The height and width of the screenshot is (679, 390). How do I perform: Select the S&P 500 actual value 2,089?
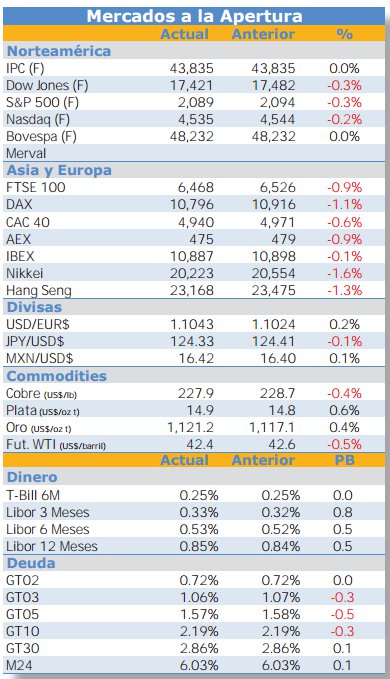(x=196, y=103)
